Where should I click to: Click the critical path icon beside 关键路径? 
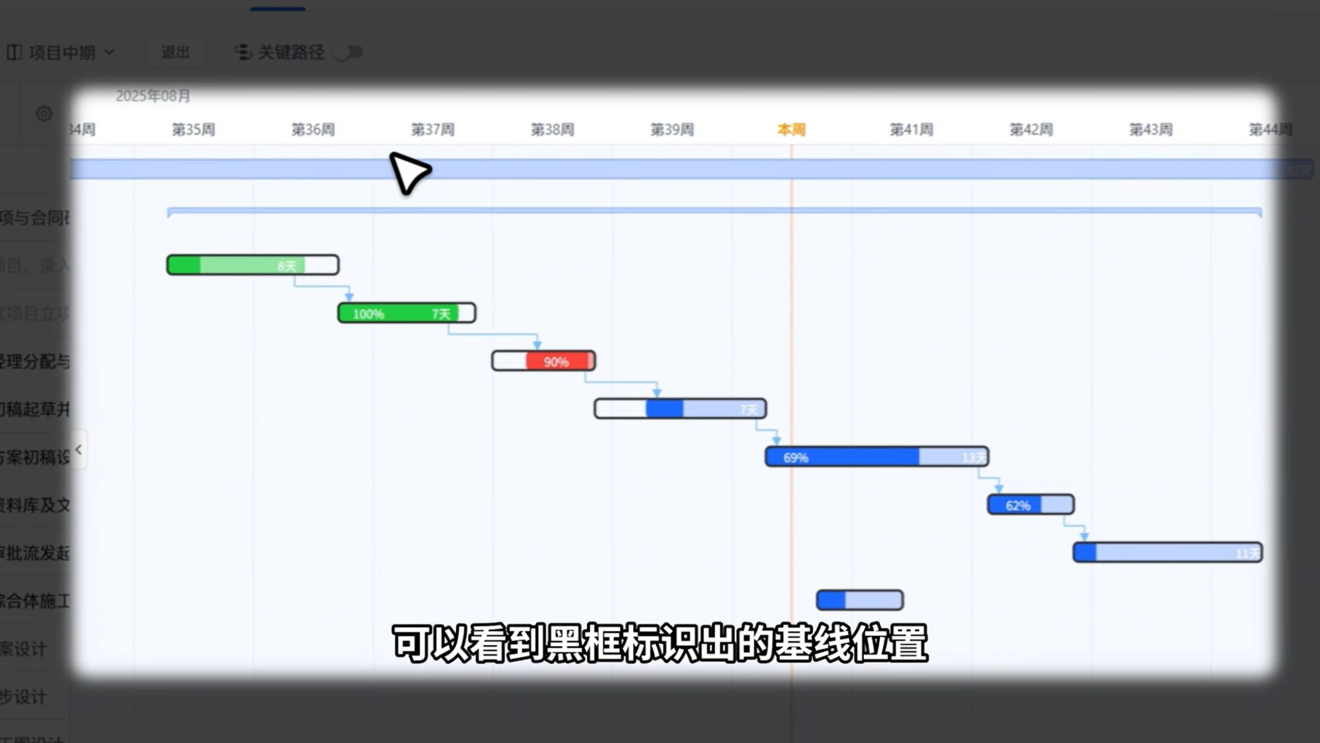[243, 52]
